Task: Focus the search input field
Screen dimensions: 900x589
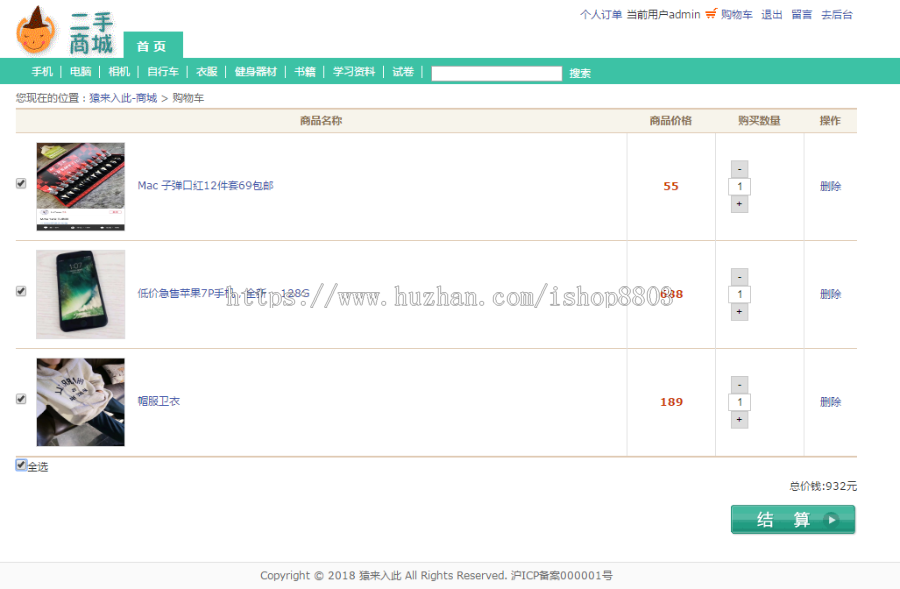Action: 496,73
